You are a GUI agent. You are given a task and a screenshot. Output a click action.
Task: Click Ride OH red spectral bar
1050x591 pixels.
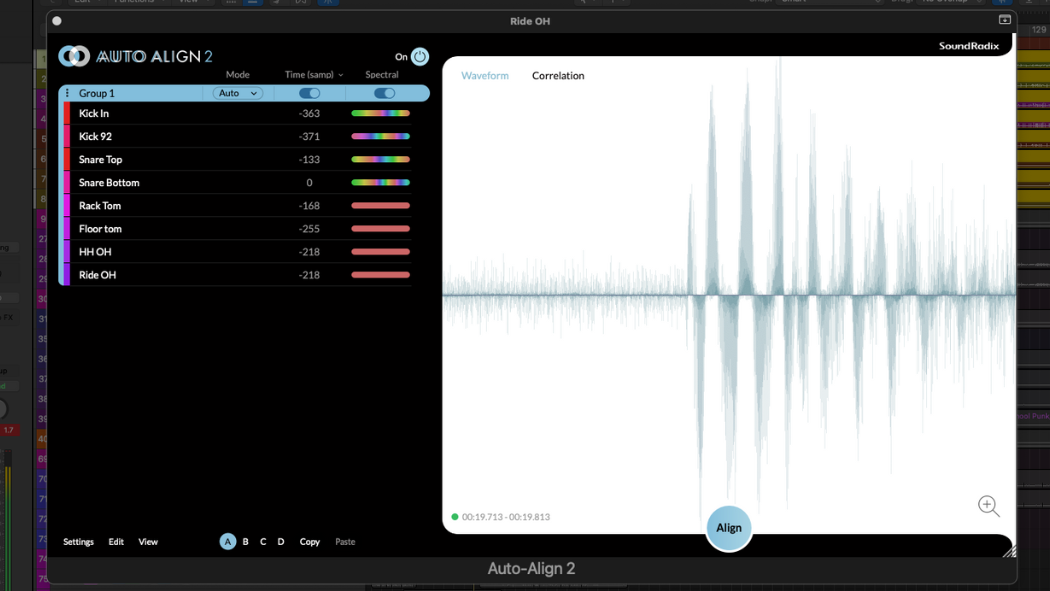380,275
